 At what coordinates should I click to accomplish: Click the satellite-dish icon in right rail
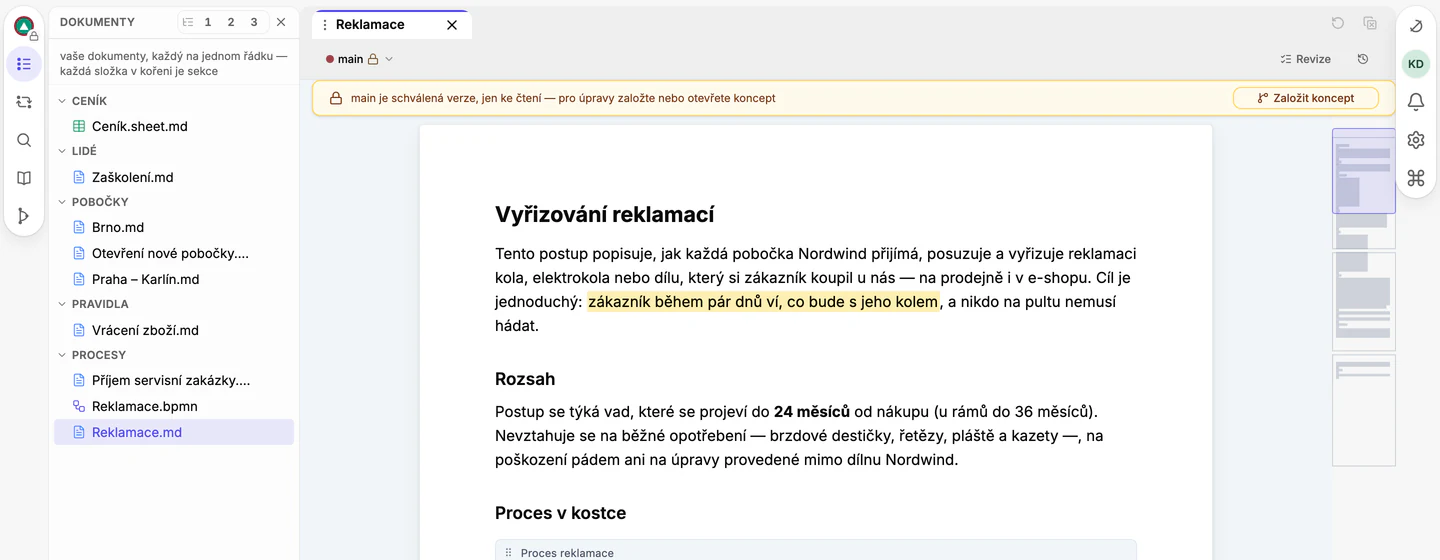click(1416, 26)
